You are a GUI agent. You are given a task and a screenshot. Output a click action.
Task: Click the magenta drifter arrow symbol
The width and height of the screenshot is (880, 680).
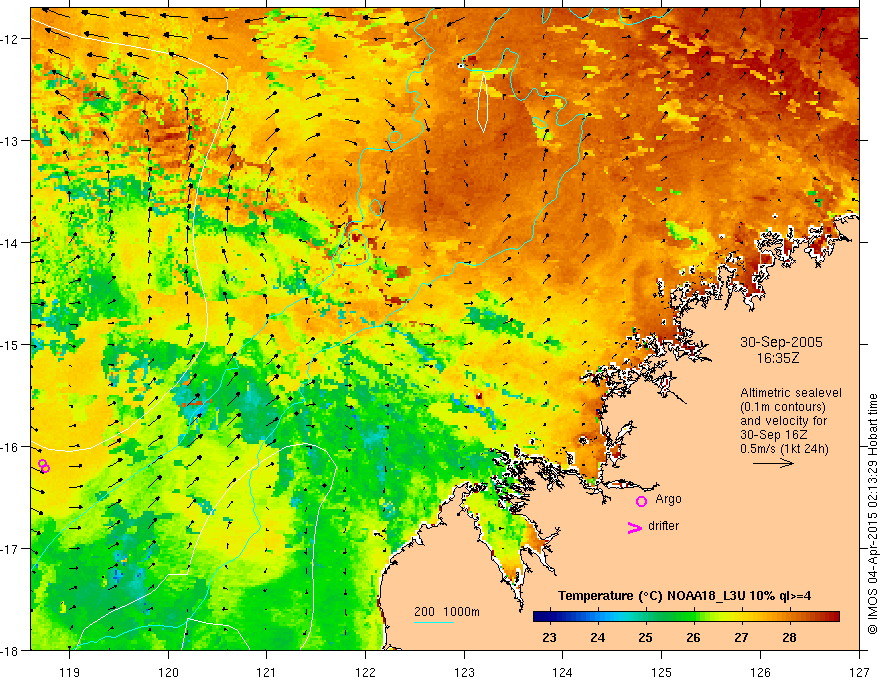635,528
